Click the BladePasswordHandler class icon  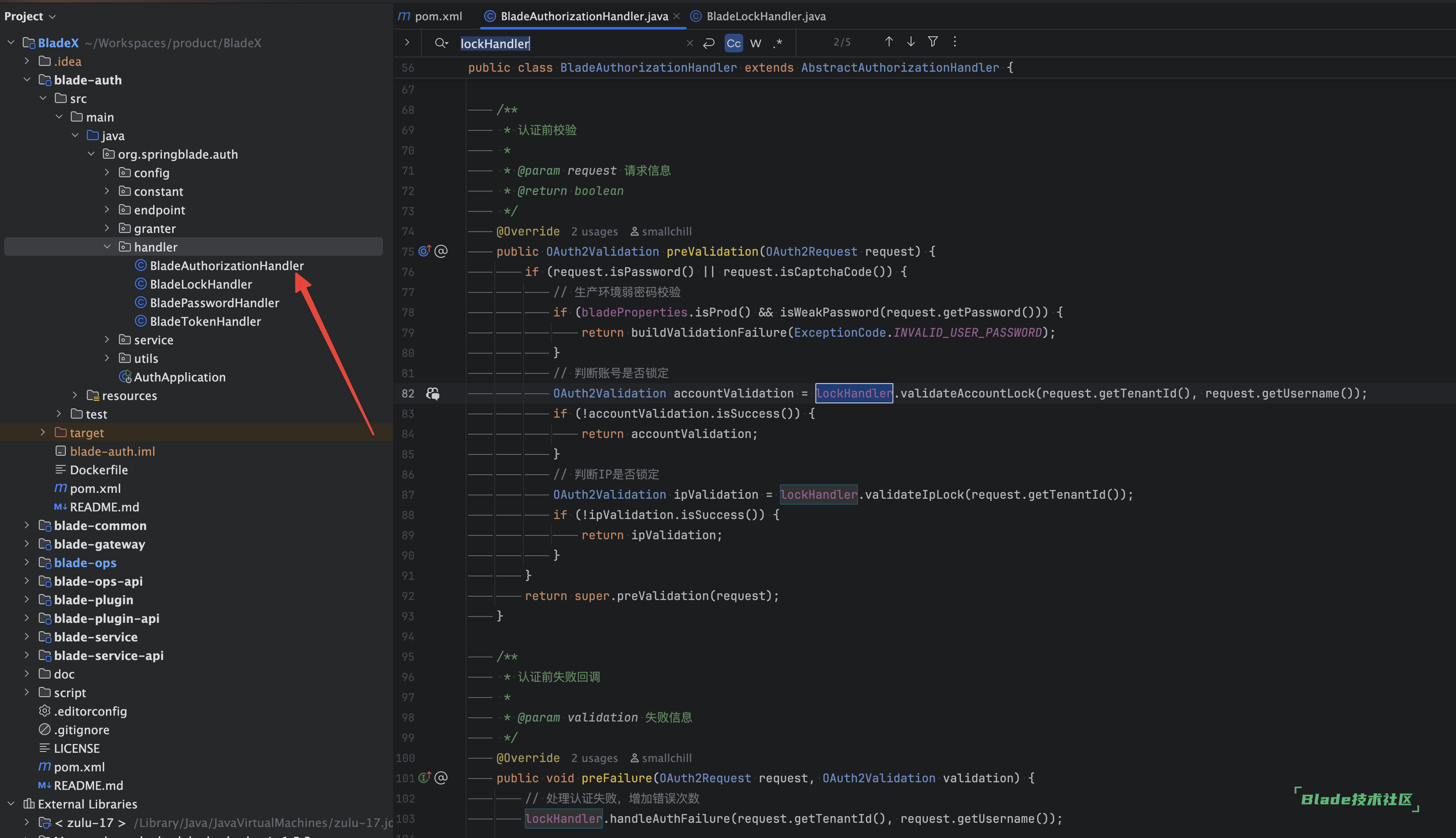(x=140, y=302)
